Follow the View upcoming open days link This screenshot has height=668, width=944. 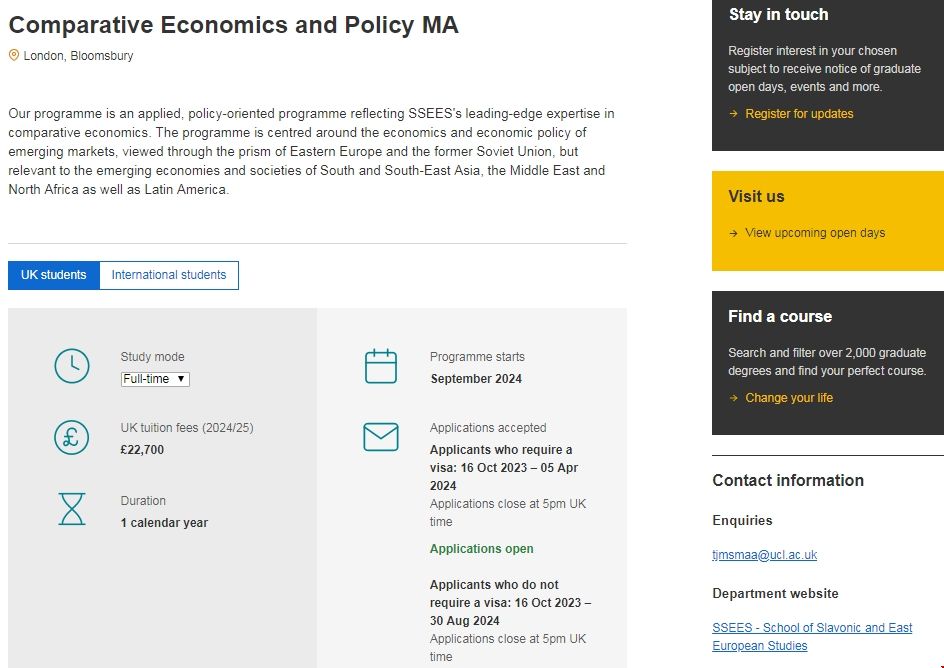coord(815,233)
